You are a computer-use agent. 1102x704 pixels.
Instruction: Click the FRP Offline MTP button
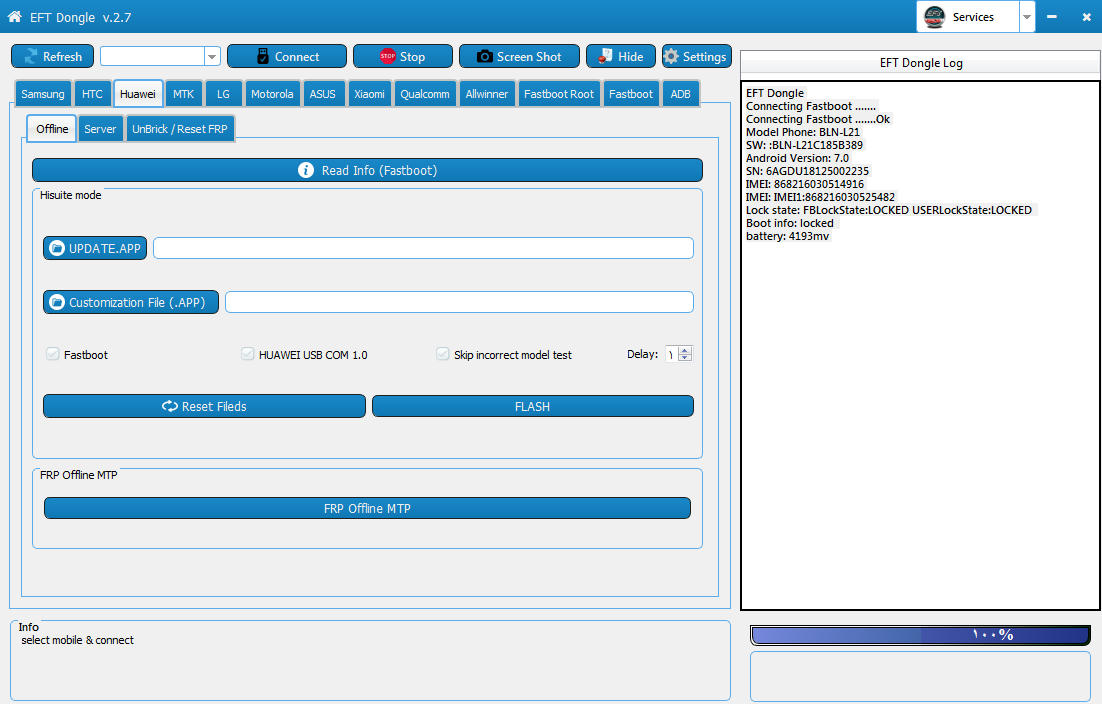[x=368, y=508]
